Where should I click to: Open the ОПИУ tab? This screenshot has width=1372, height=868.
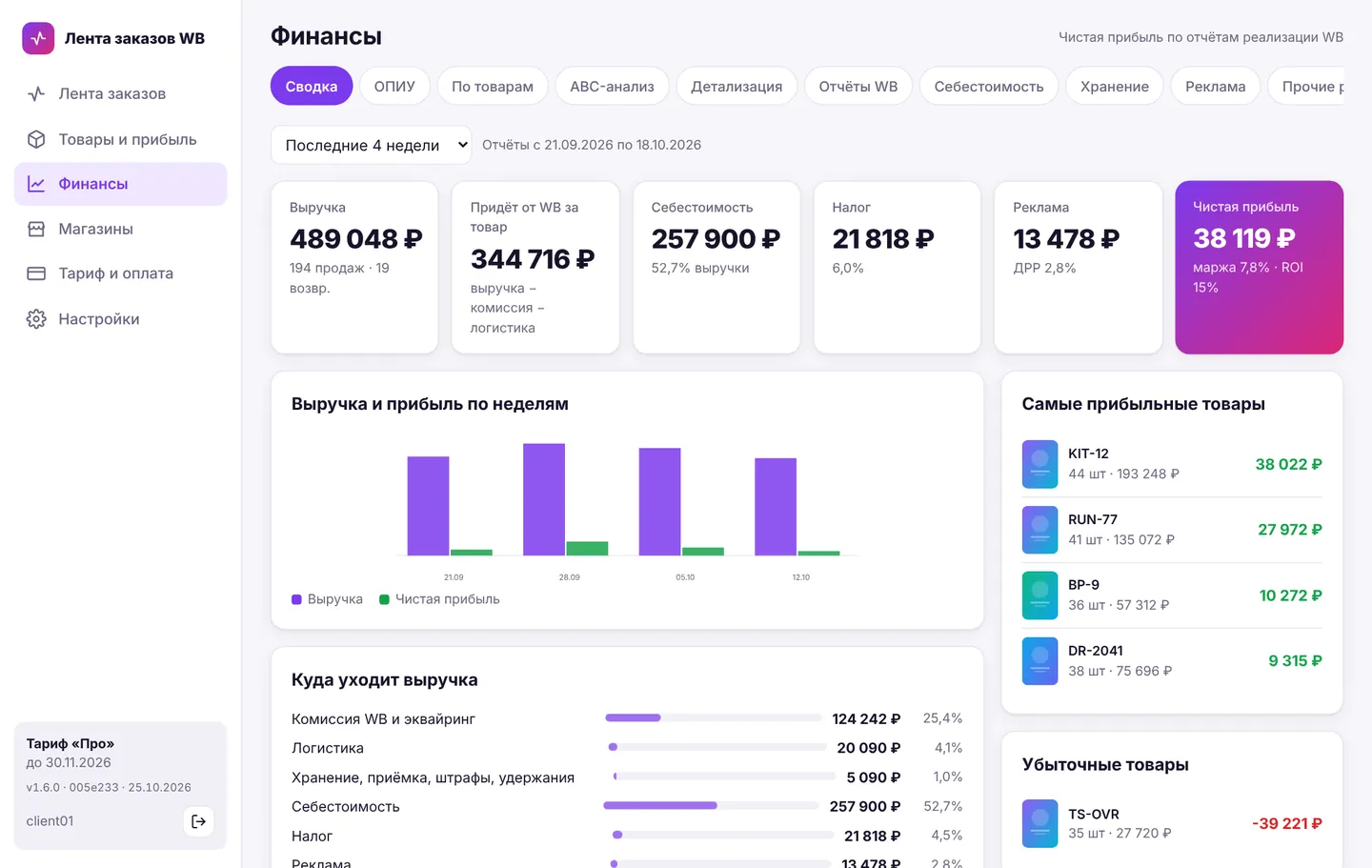(x=394, y=86)
